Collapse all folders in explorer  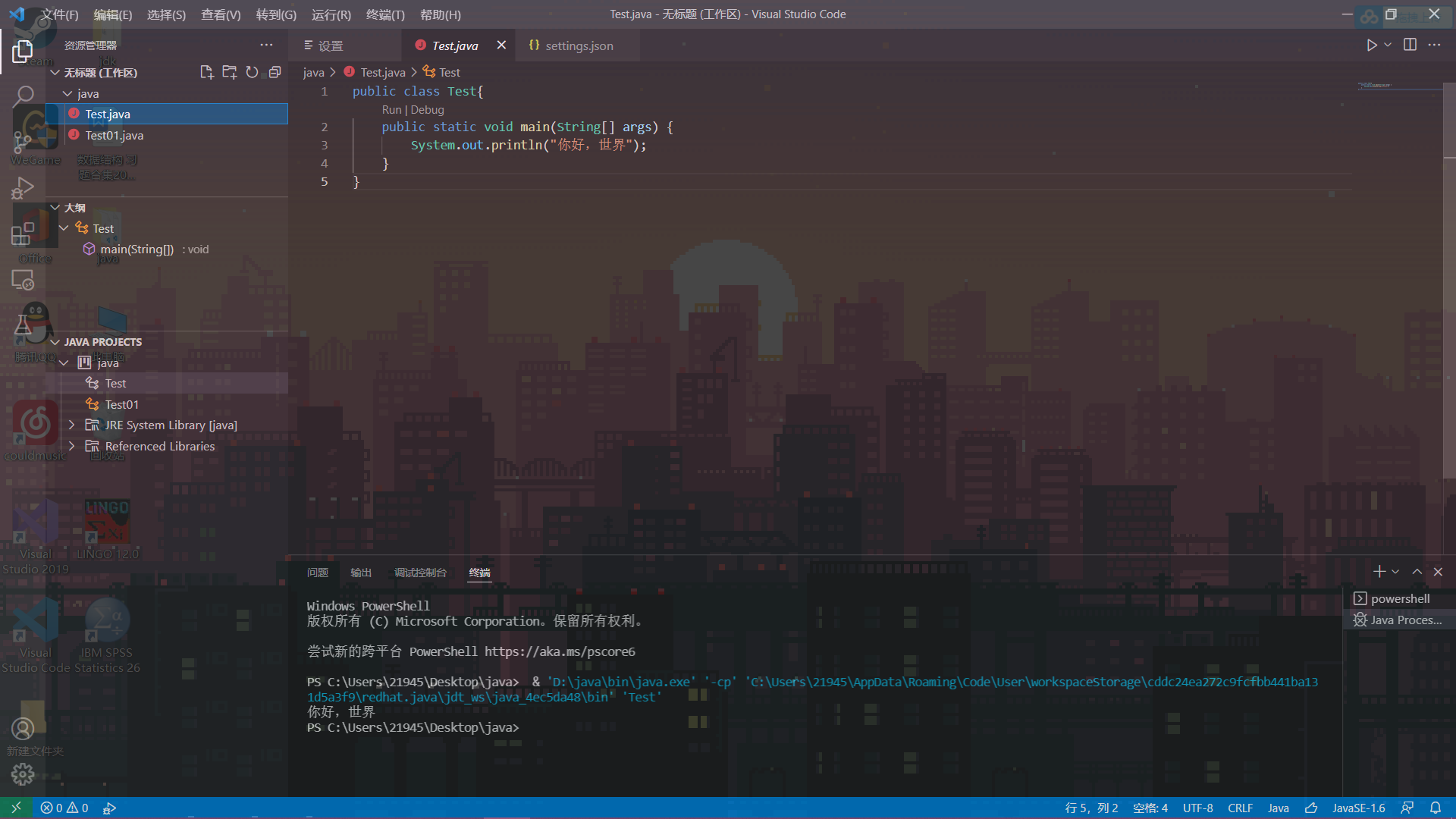tap(275, 72)
